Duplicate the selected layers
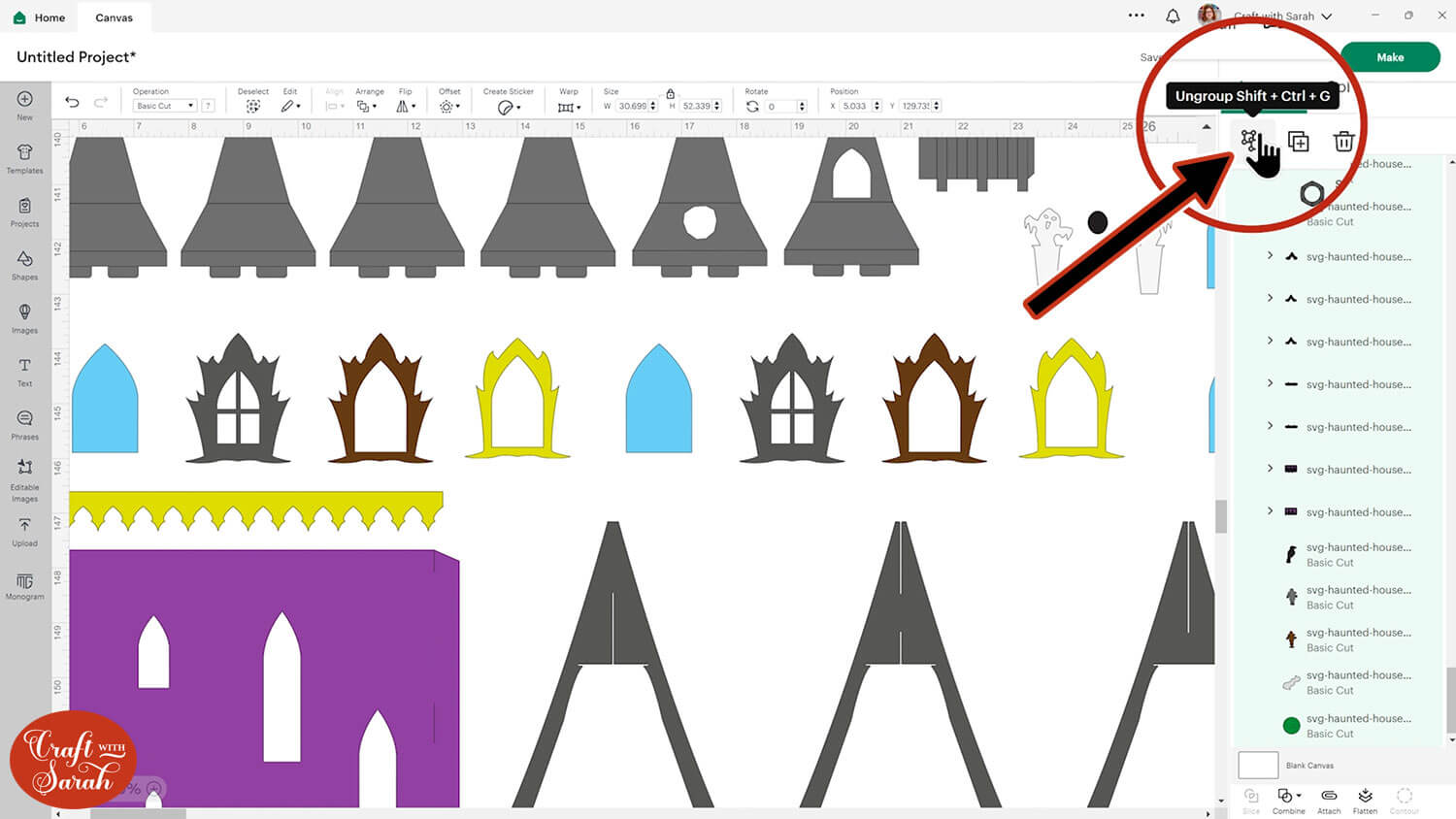The width and height of the screenshot is (1456, 819). click(x=1298, y=142)
